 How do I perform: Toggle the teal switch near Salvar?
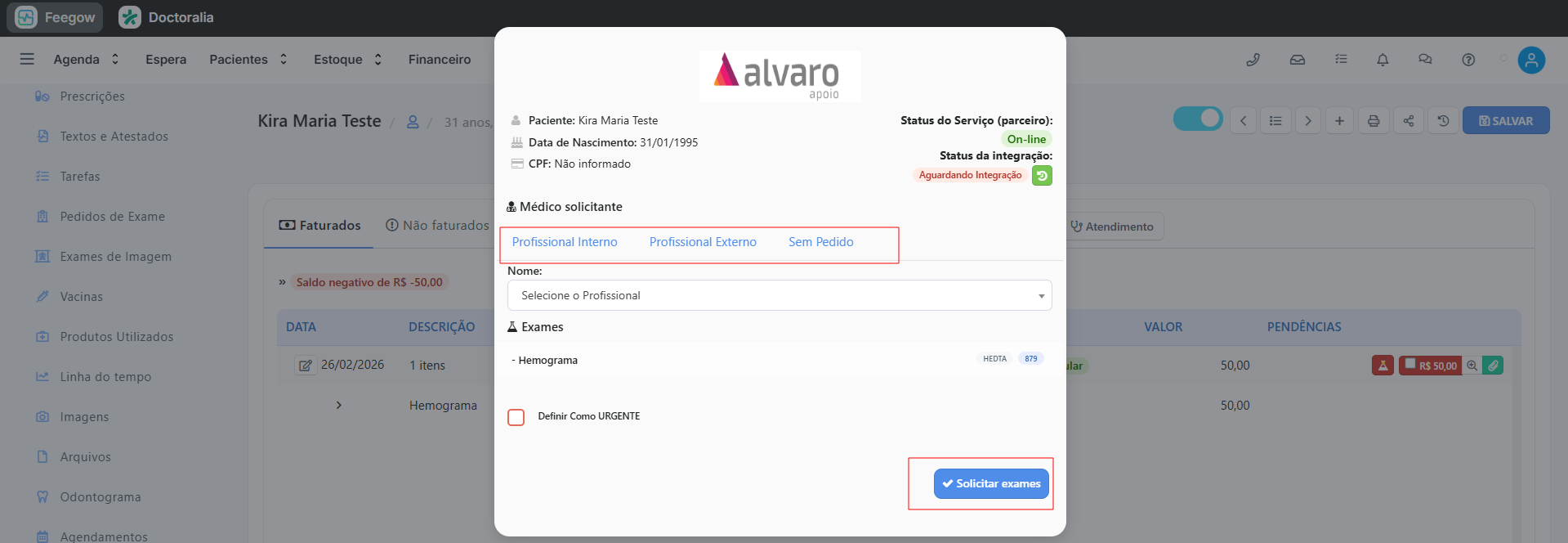tap(1198, 119)
